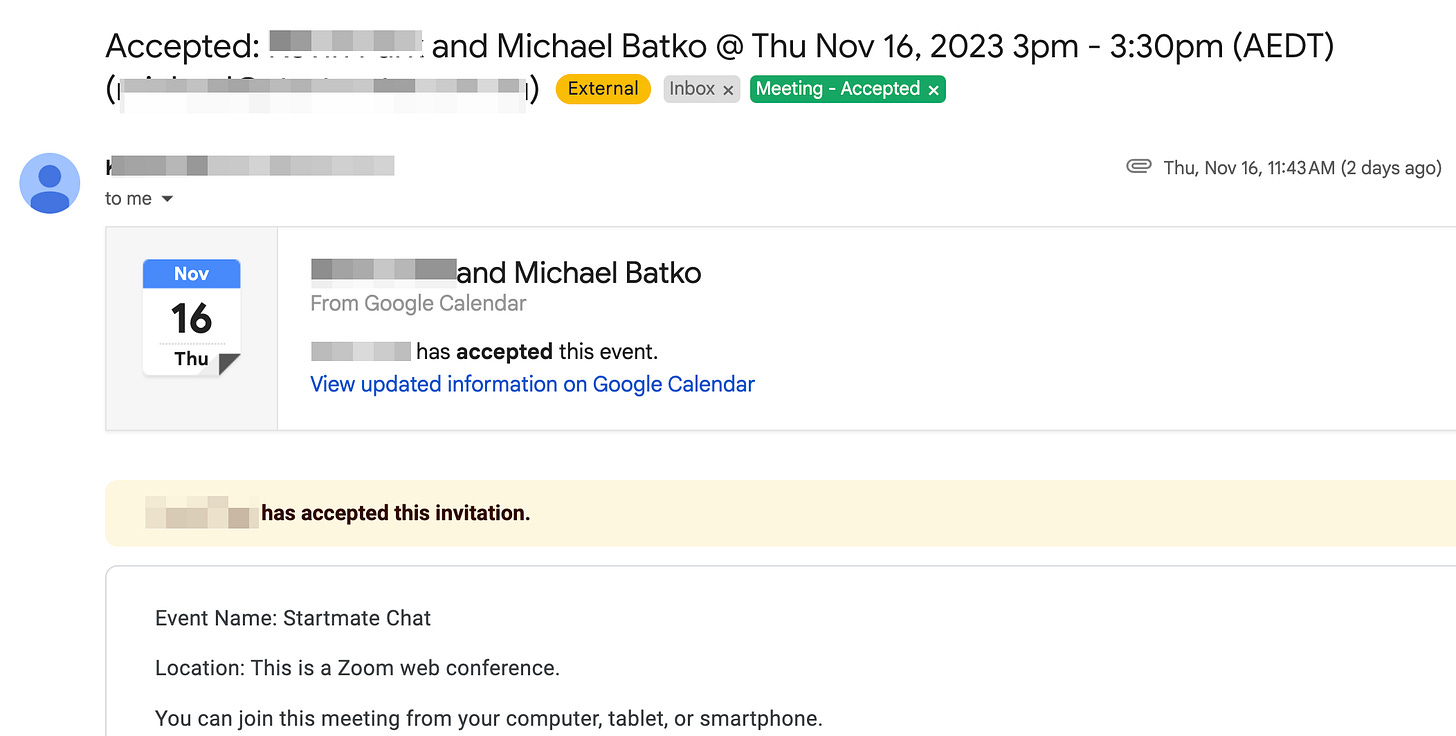
Task: Click the "has accepted this event" text
Action: [x=537, y=351]
